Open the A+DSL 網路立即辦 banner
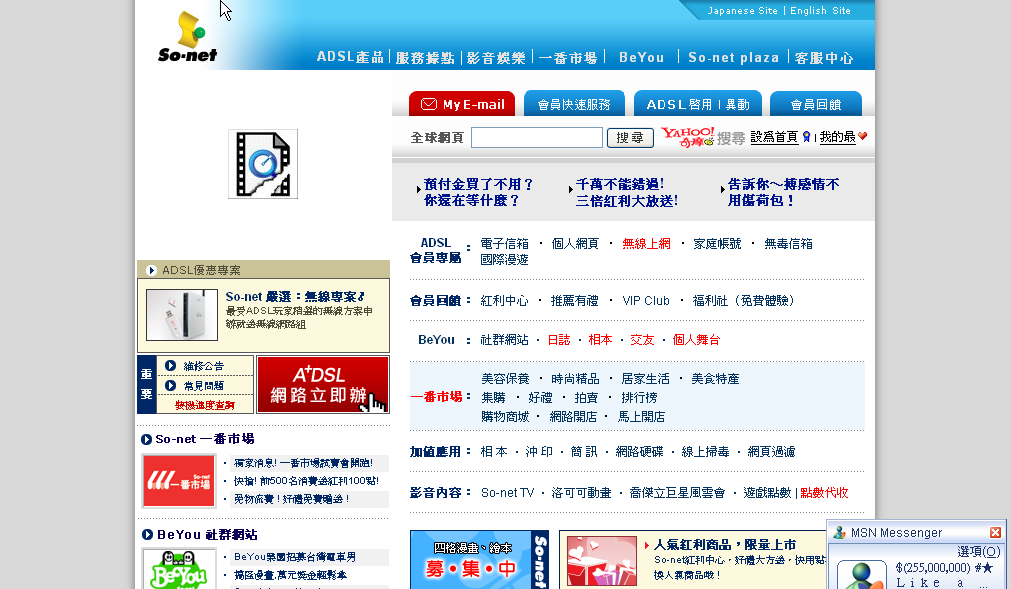Screen dimensions: 1011x589 tap(323, 385)
